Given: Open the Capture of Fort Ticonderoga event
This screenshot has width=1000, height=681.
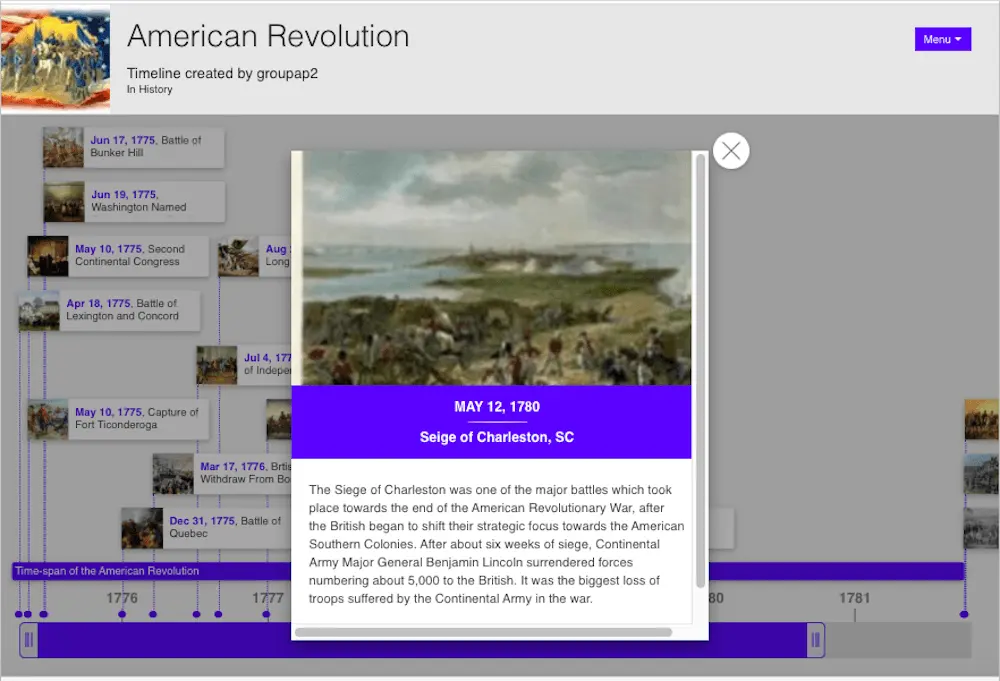Looking at the screenshot, I should [118, 419].
